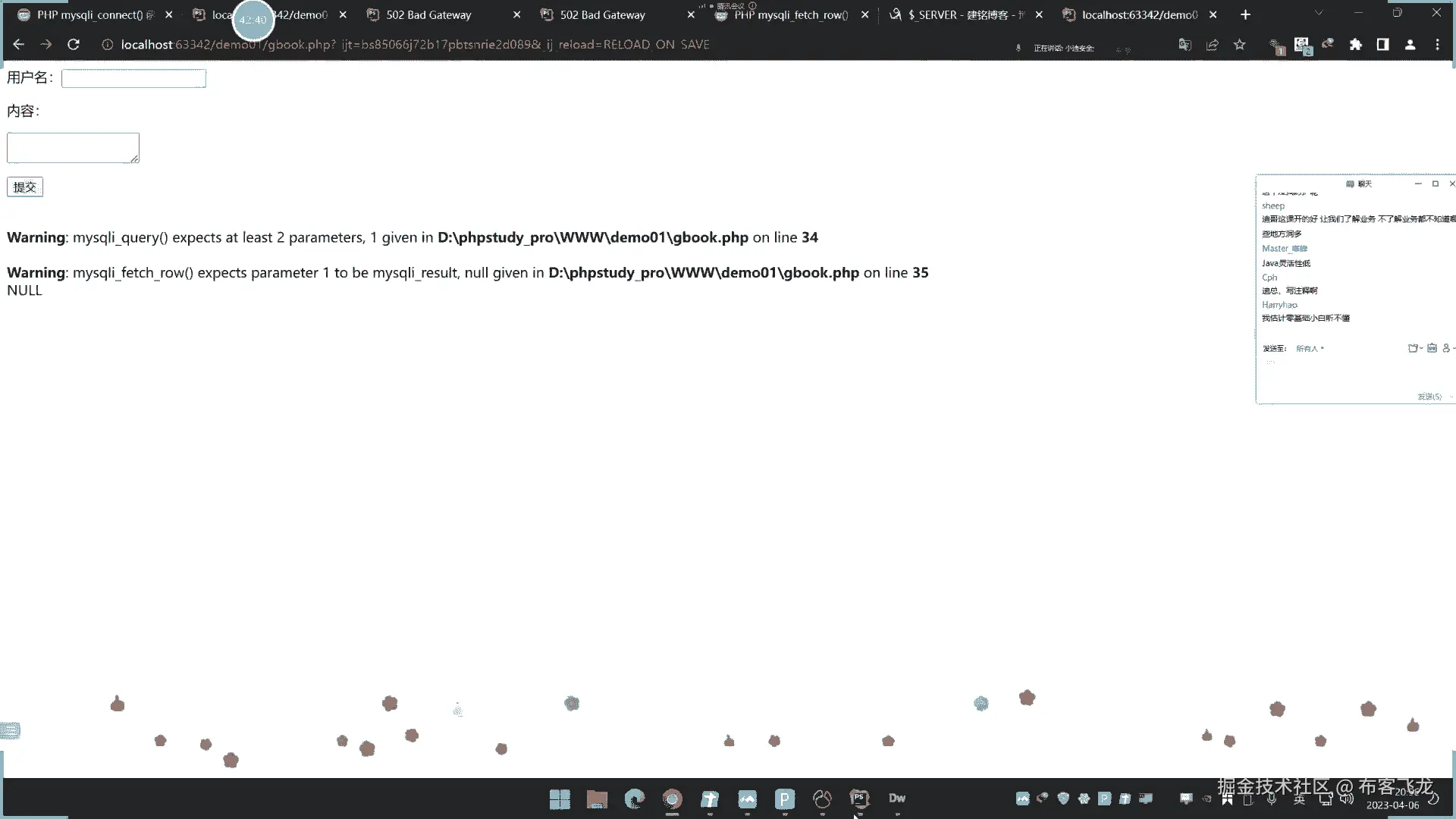Open a new browser tab
1456x819 pixels.
pyautogui.click(x=1245, y=14)
